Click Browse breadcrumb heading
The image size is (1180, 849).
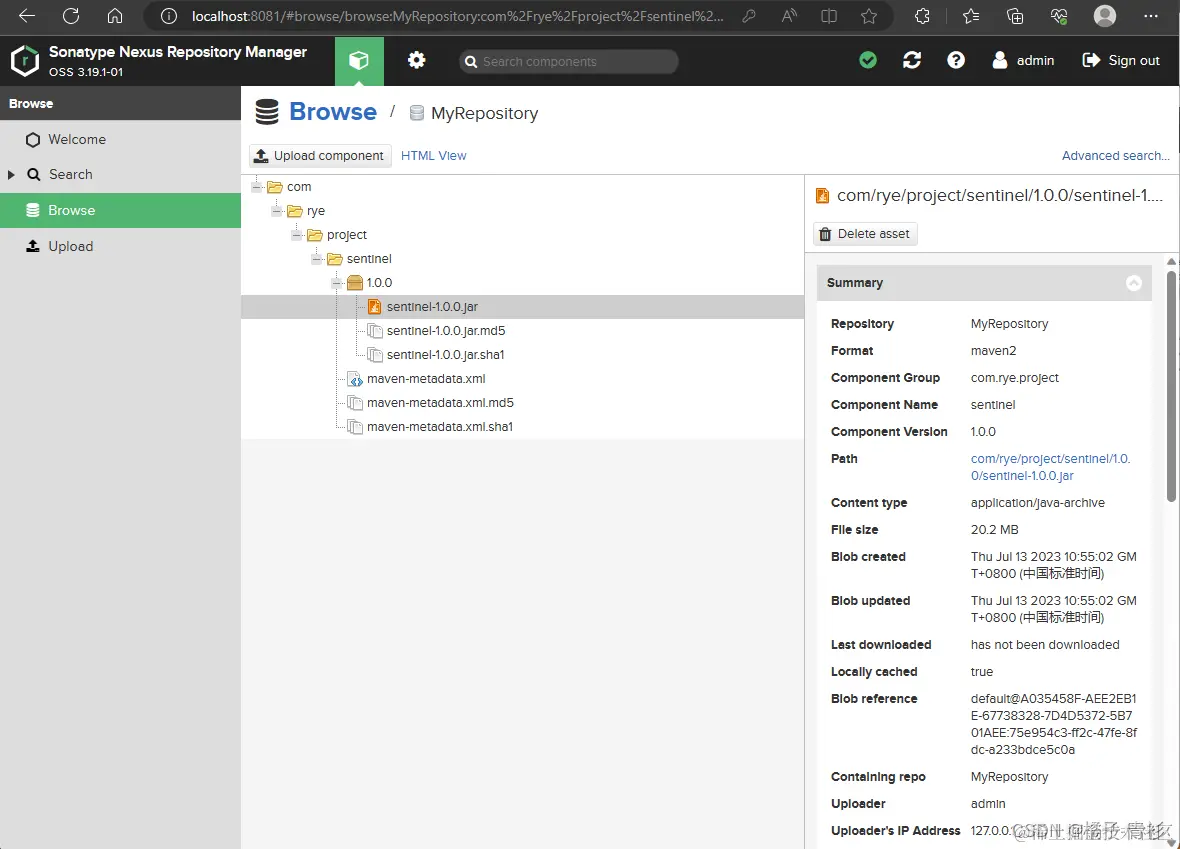pyautogui.click(x=333, y=112)
